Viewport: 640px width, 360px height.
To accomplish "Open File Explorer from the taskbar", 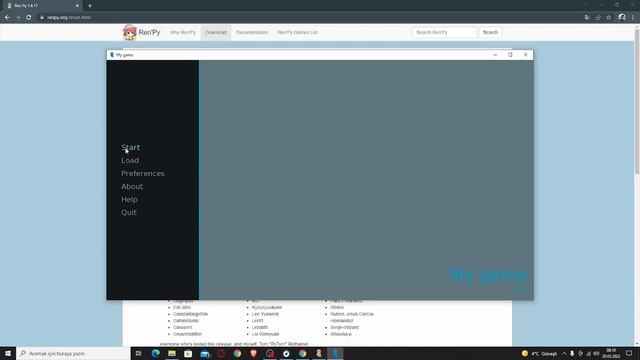I will click(x=172, y=353).
